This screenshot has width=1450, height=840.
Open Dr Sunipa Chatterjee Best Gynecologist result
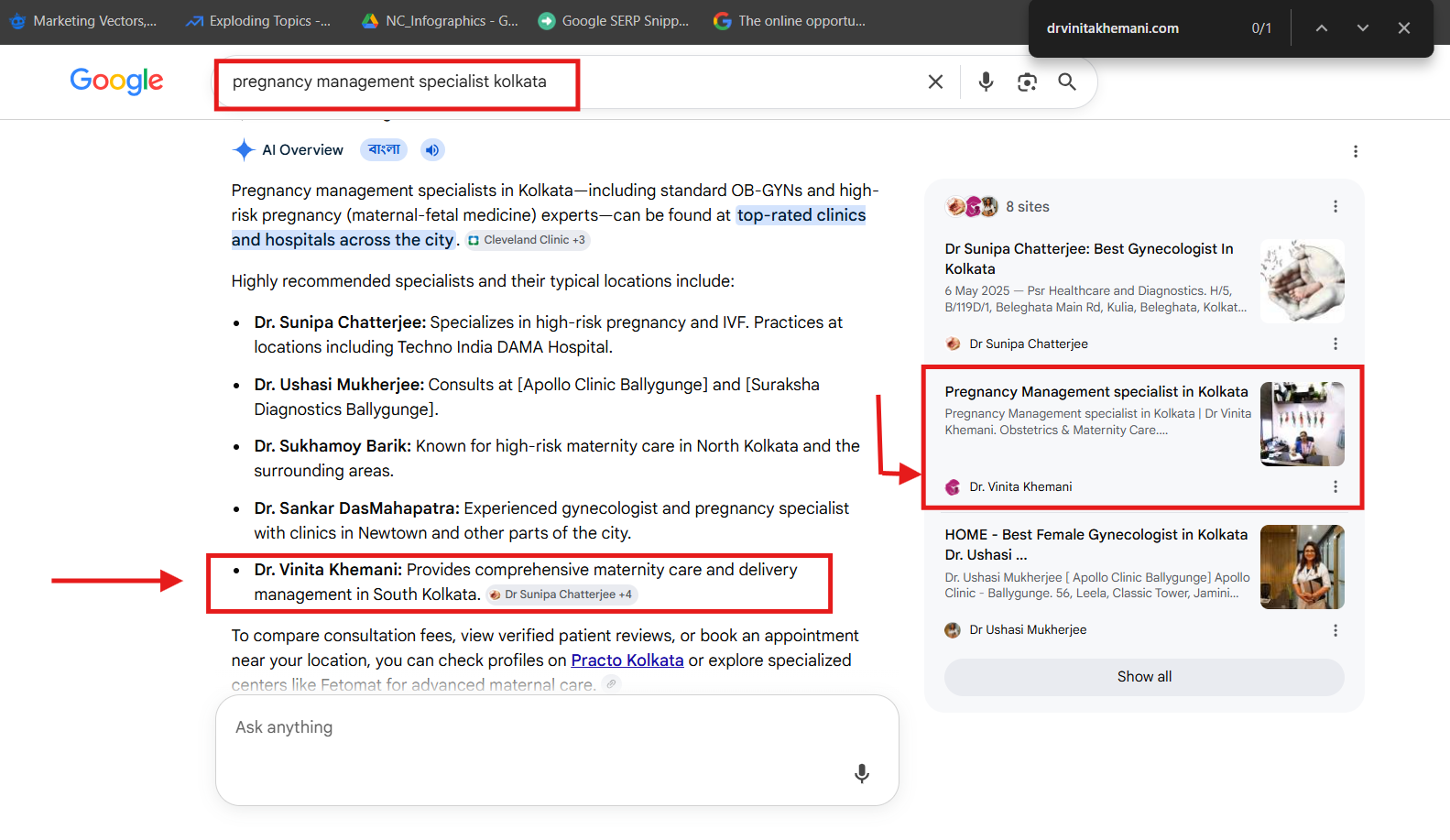1089,258
